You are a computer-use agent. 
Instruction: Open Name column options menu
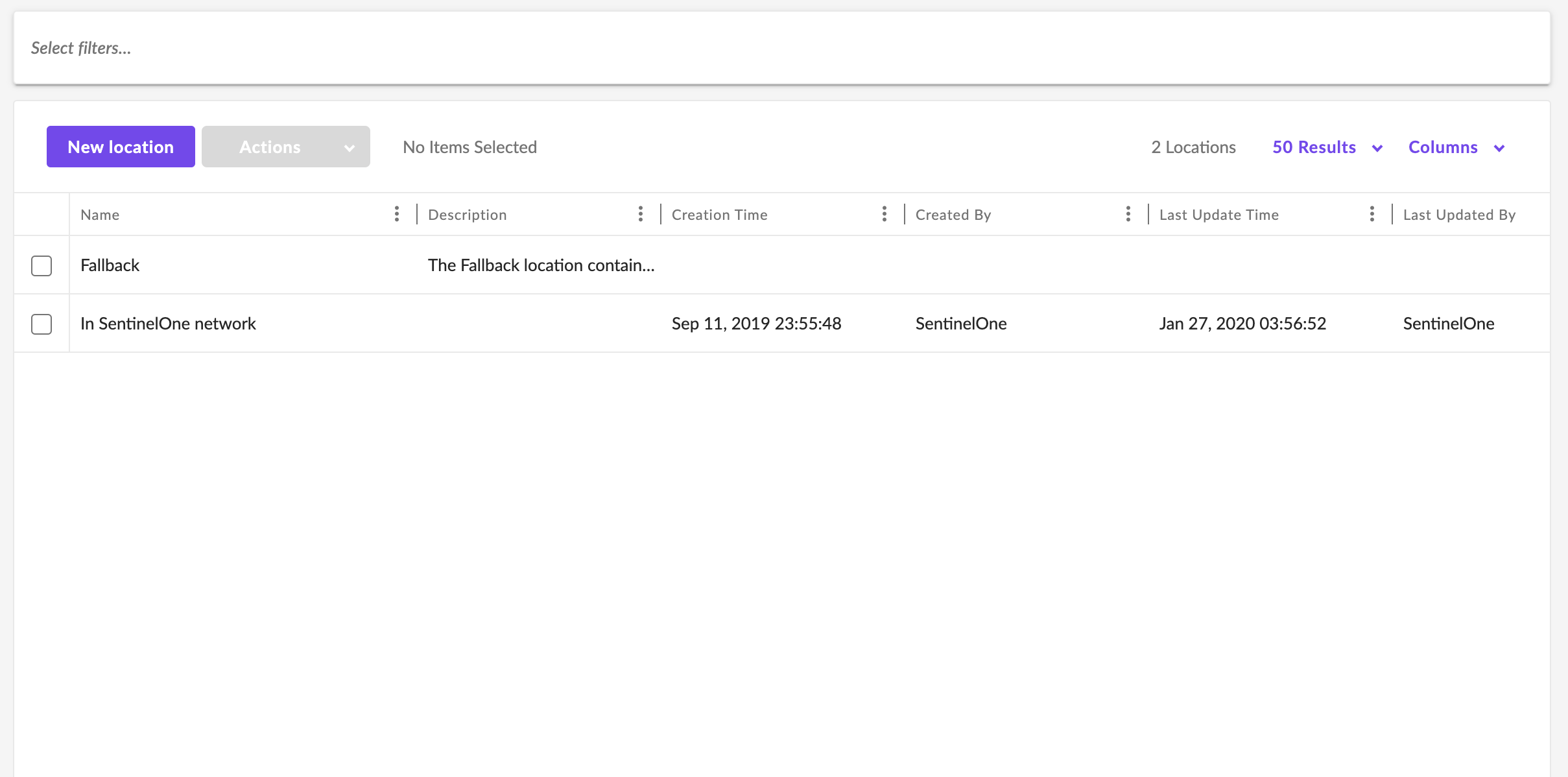(x=397, y=214)
